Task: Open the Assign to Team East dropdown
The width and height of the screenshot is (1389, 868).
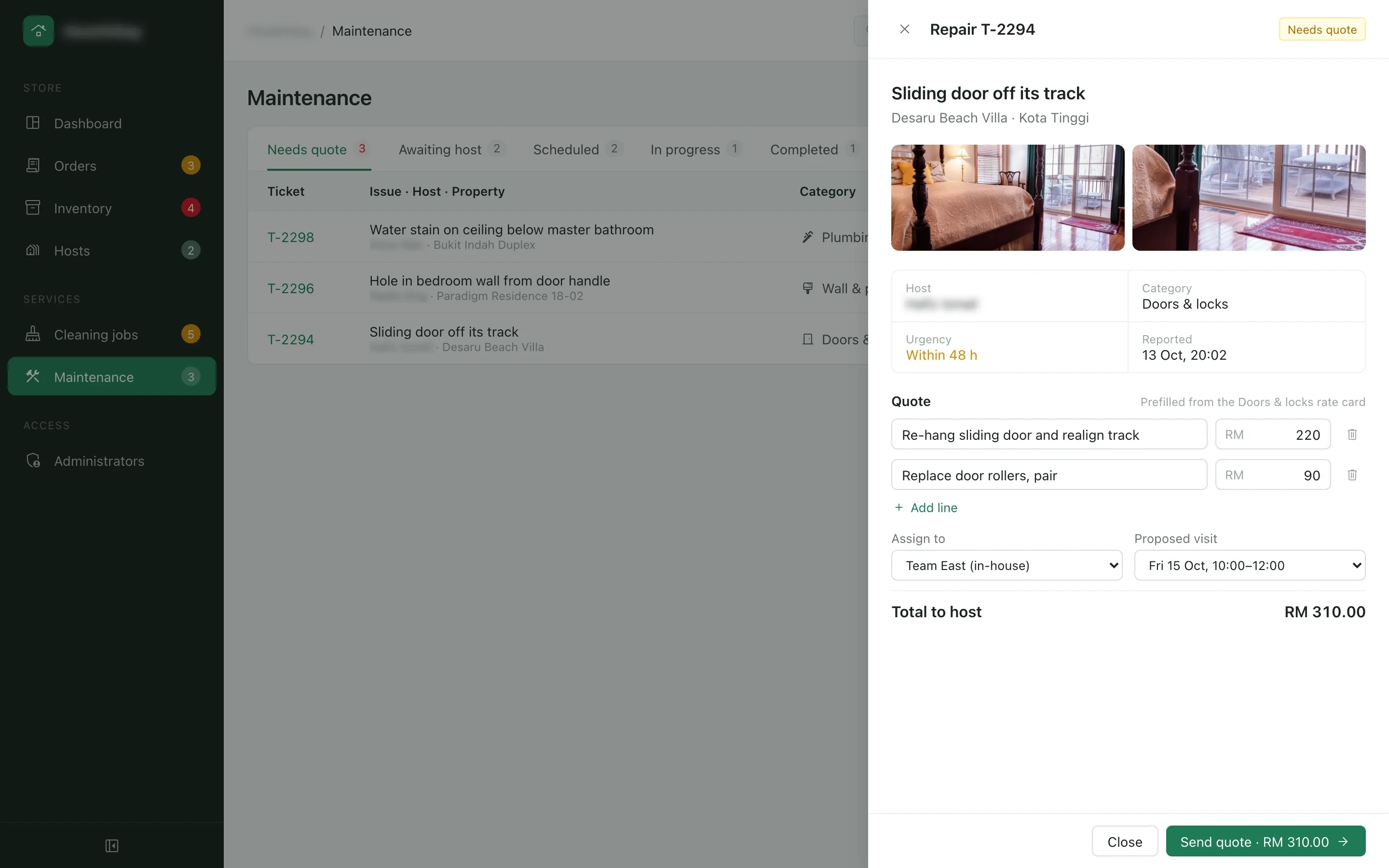Action: point(1007,566)
